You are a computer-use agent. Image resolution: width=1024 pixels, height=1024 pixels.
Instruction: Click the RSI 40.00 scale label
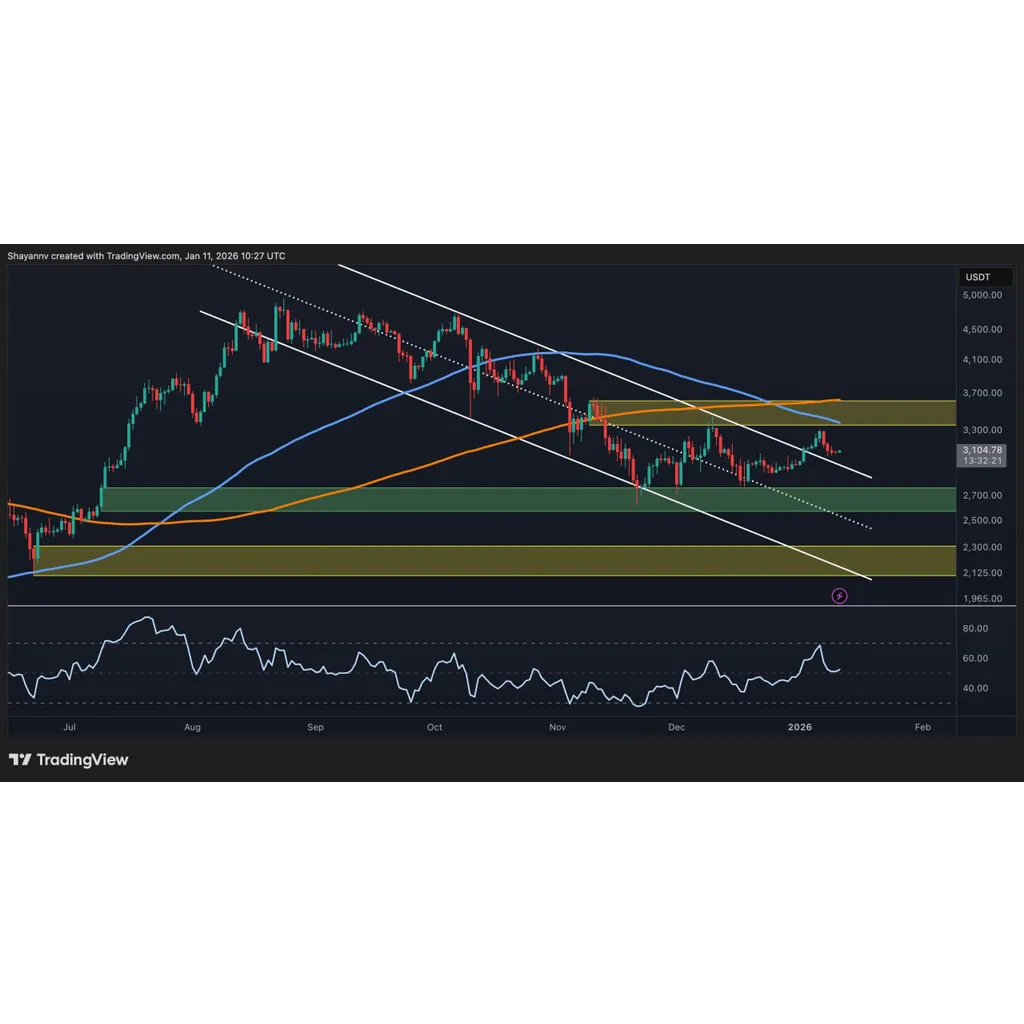975,688
